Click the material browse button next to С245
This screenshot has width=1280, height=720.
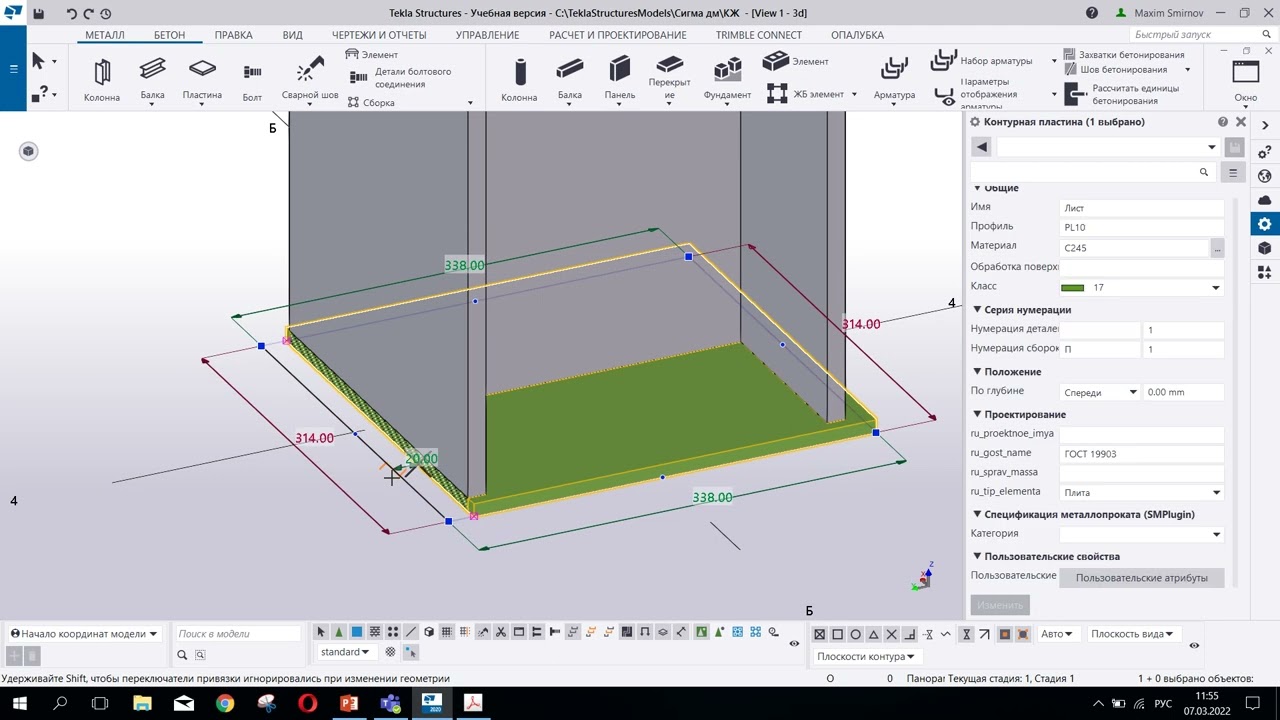(1217, 247)
